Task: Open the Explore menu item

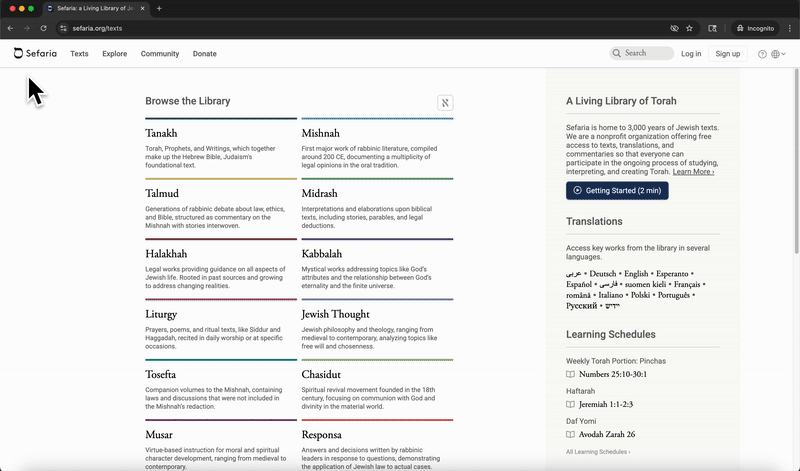Action: coord(114,54)
